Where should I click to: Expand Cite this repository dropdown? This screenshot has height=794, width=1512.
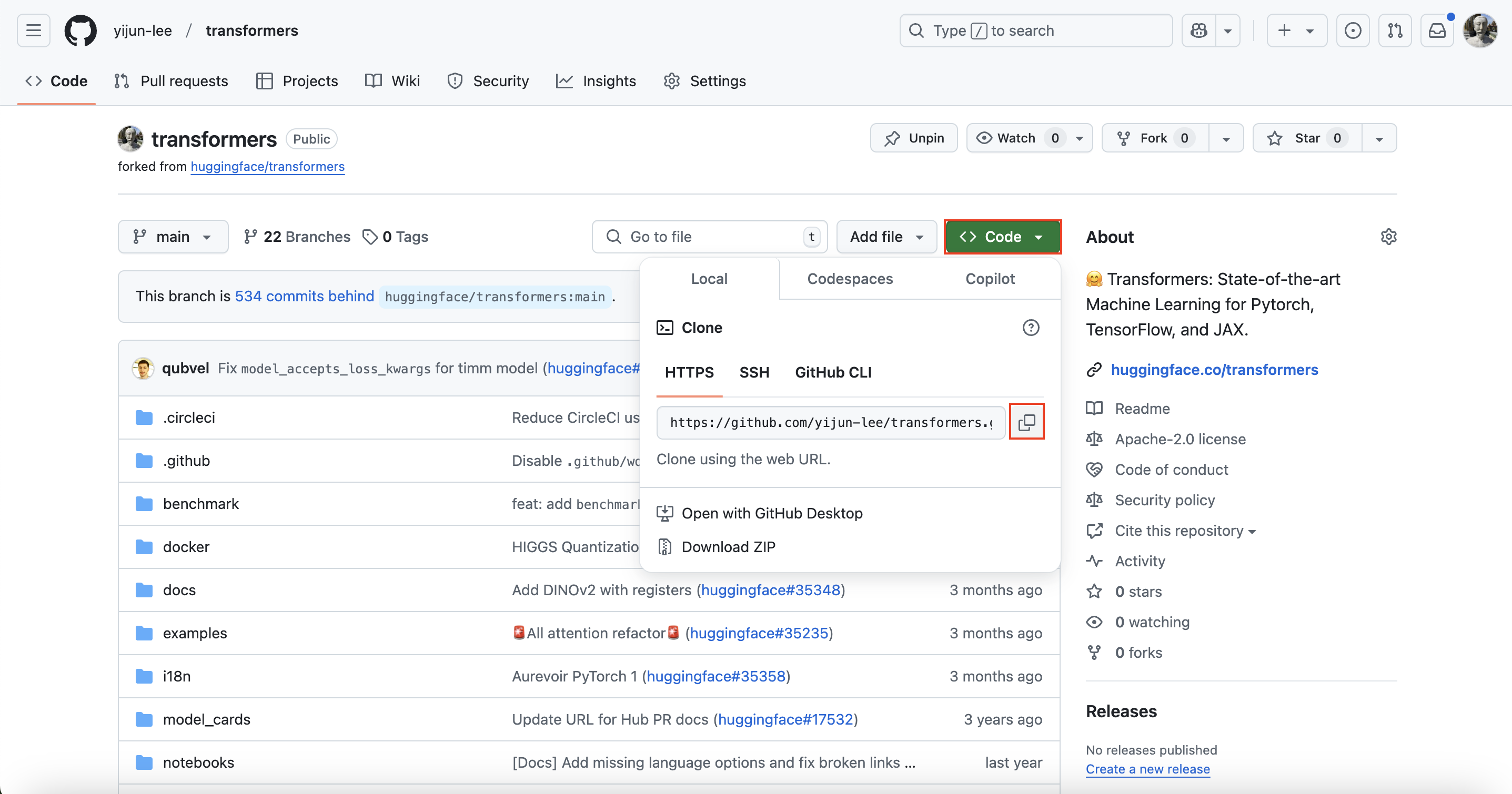pos(1185,531)
